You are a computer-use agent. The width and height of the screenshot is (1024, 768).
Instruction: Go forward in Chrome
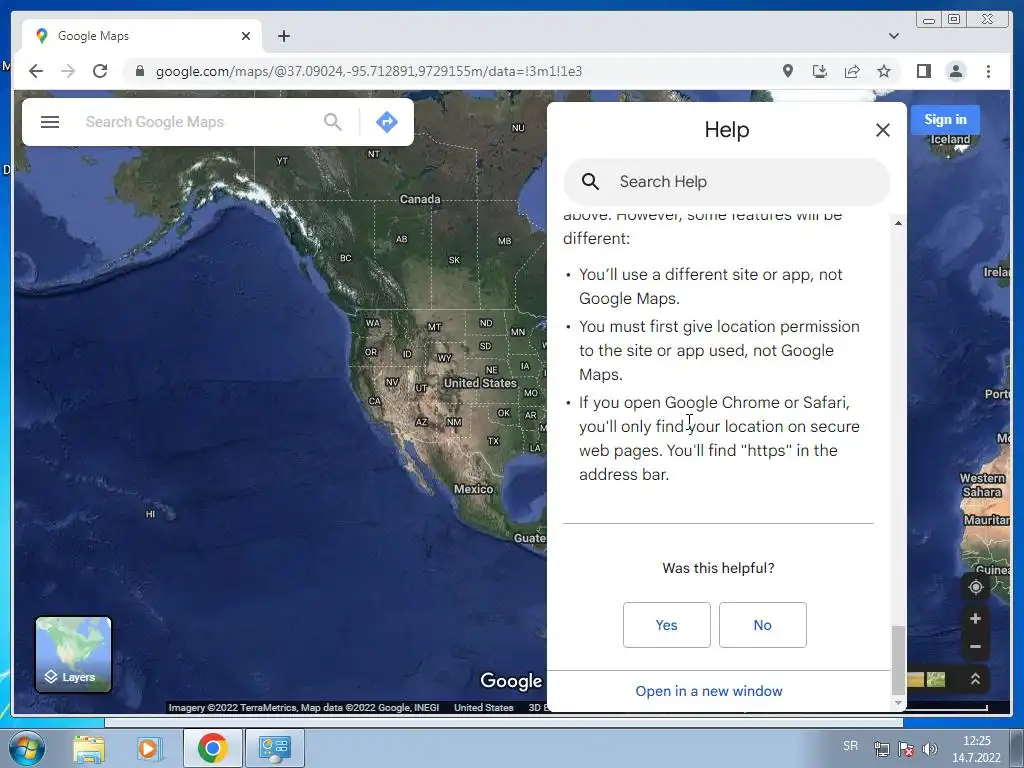coord(68,71)
